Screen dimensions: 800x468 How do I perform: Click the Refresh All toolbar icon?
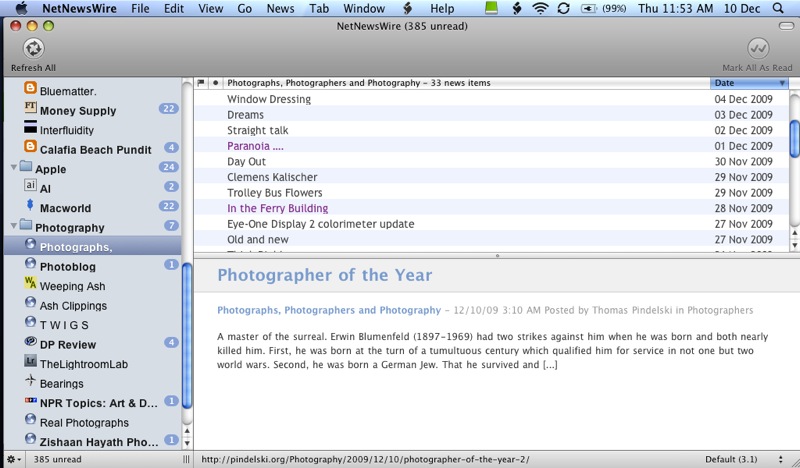click(34, 49)
